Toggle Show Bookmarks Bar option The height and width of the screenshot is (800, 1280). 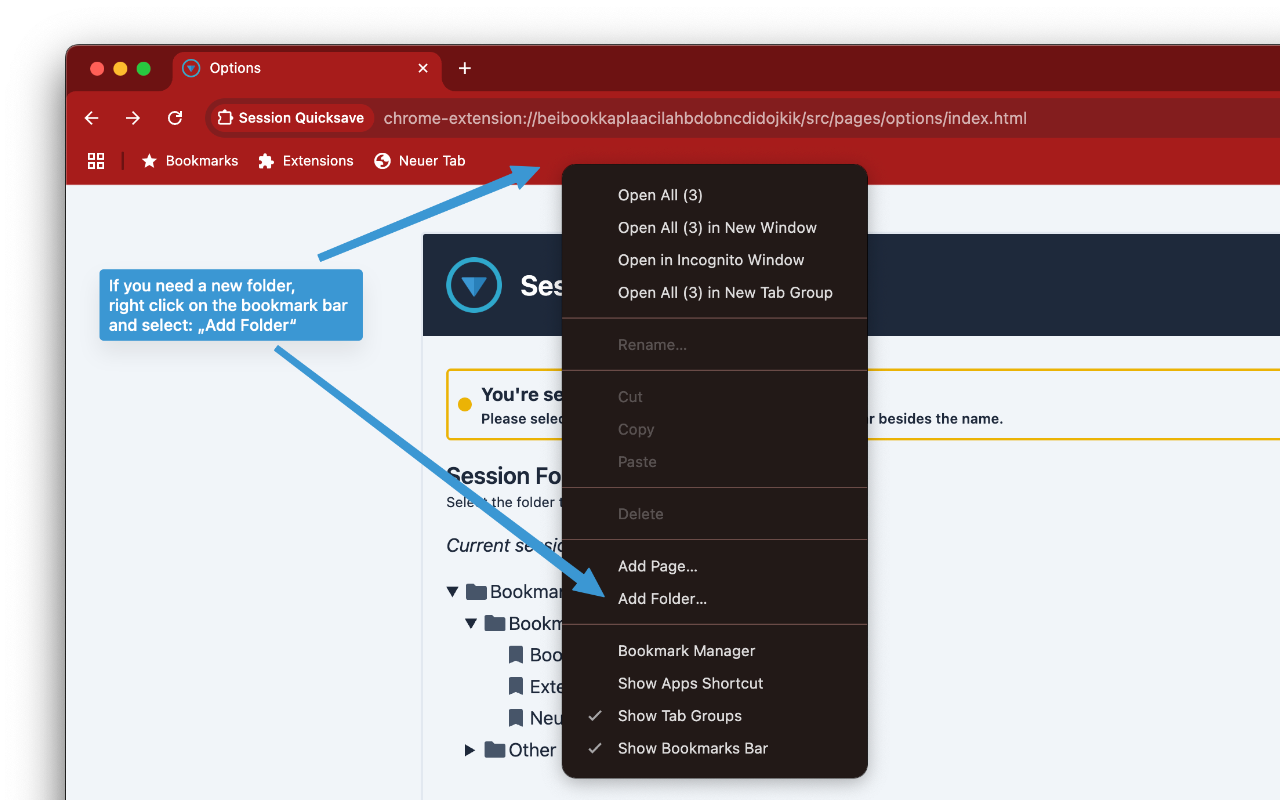coord(692,748)
